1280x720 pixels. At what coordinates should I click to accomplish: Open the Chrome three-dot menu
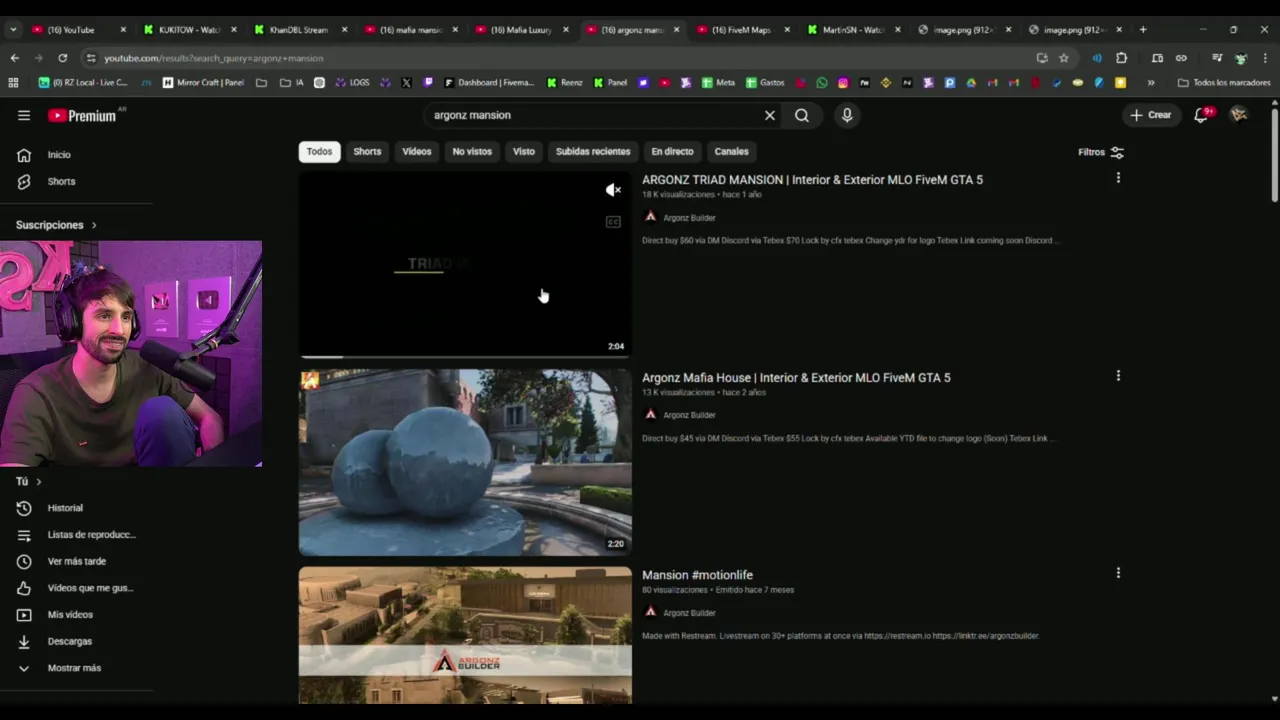coord(1265,58)
